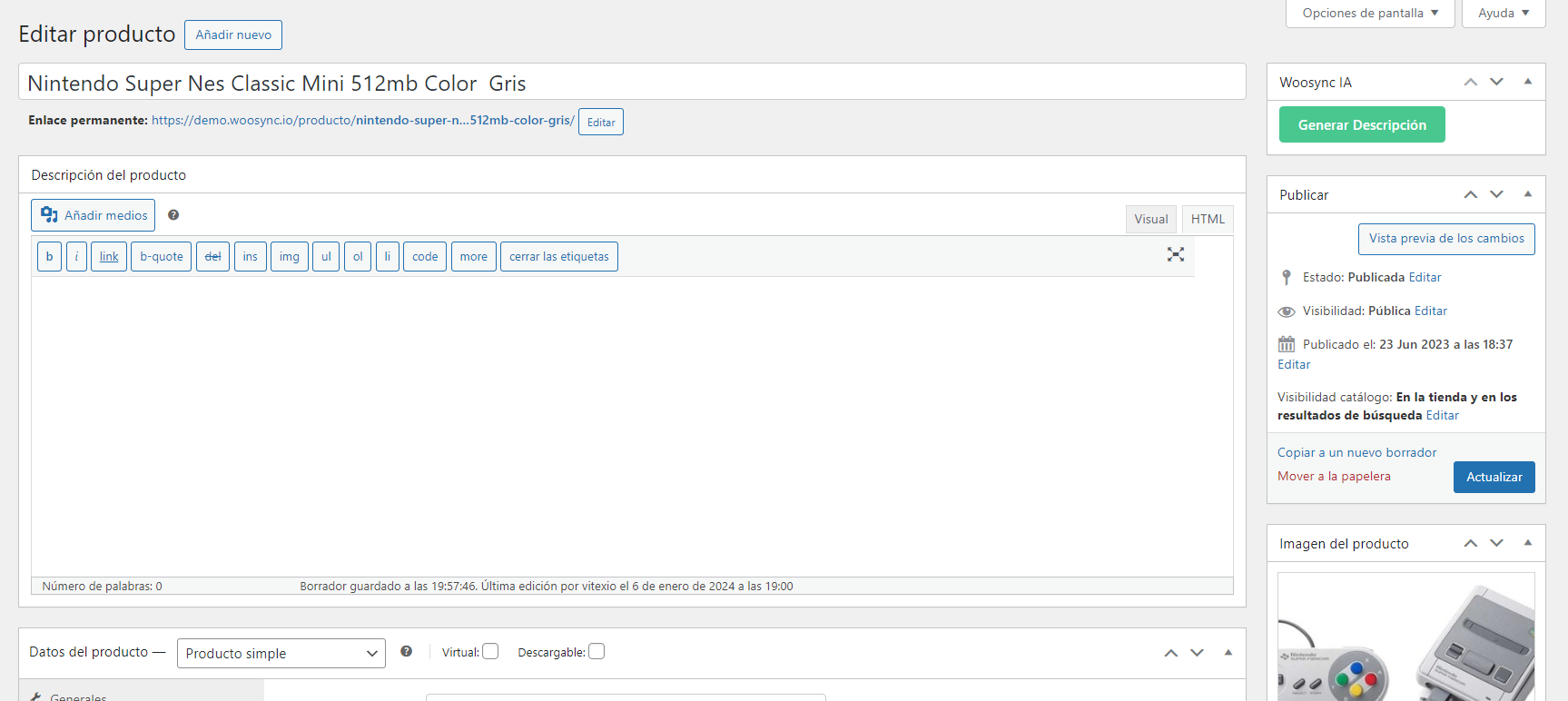Insert an img tag

pyautogui.click(x=290, y=256)
